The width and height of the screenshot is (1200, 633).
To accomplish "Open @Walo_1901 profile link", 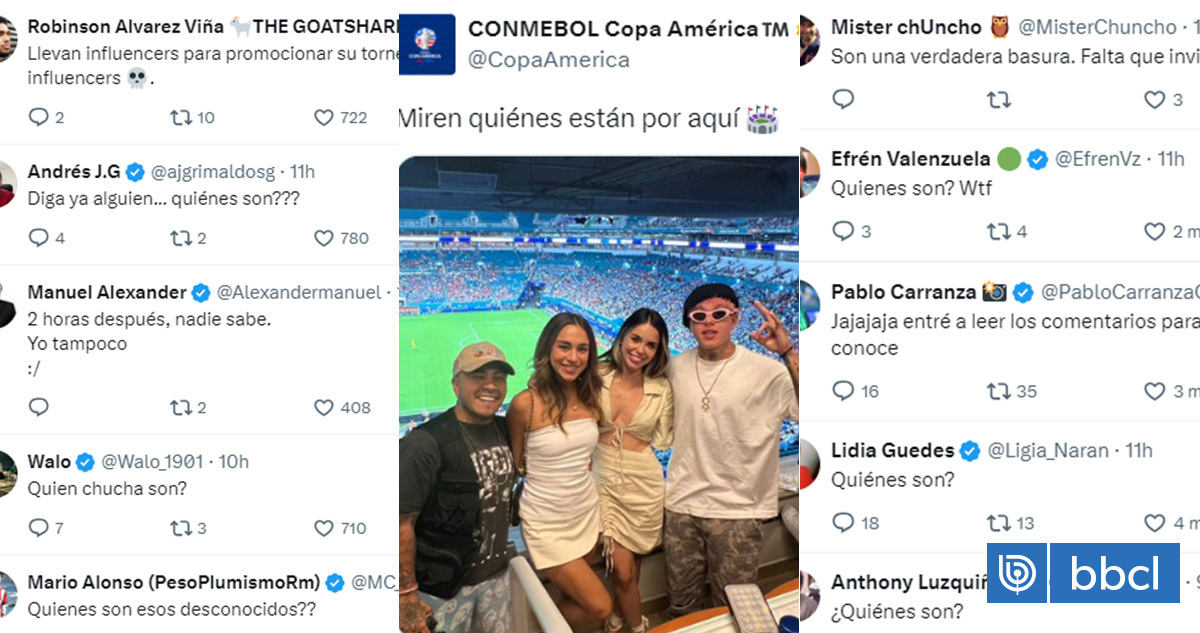I will 153,461.
